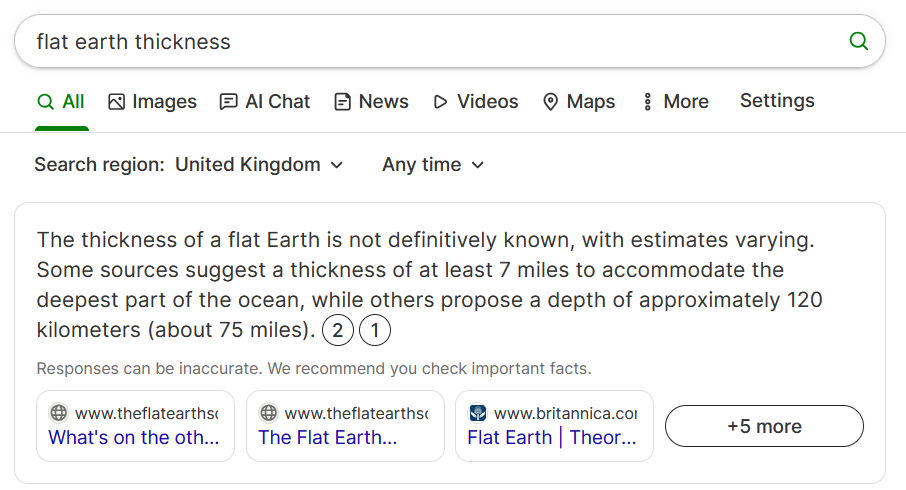The image size is (906, 490).
Task: Click the Britannica favicon icon
Action: coord(478,413)
